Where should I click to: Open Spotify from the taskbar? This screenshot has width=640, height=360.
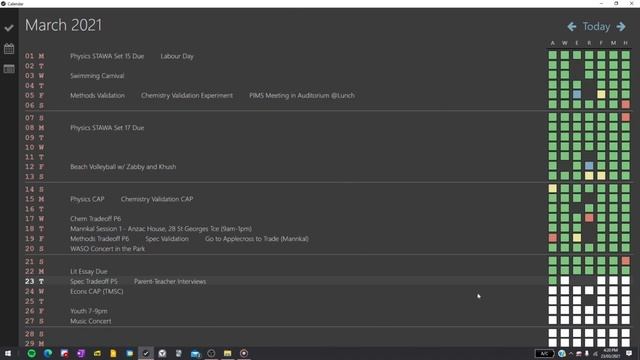click(x=31, y=353)
